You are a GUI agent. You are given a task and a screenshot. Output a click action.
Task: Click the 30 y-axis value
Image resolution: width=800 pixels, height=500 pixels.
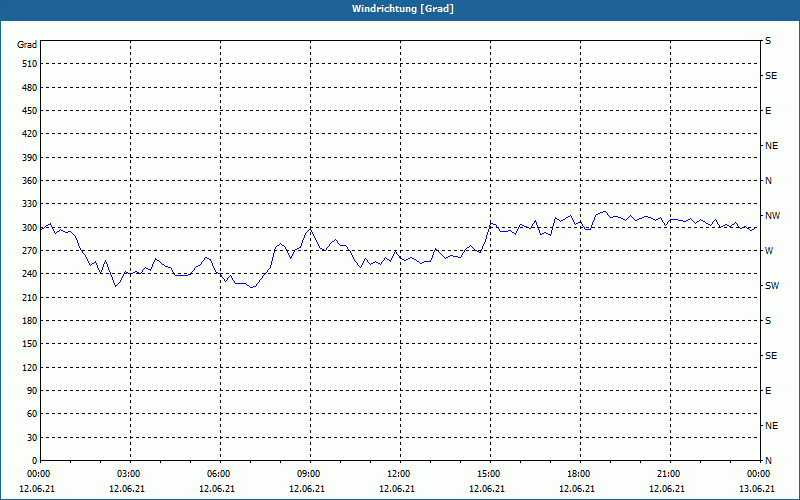point(32,438)
